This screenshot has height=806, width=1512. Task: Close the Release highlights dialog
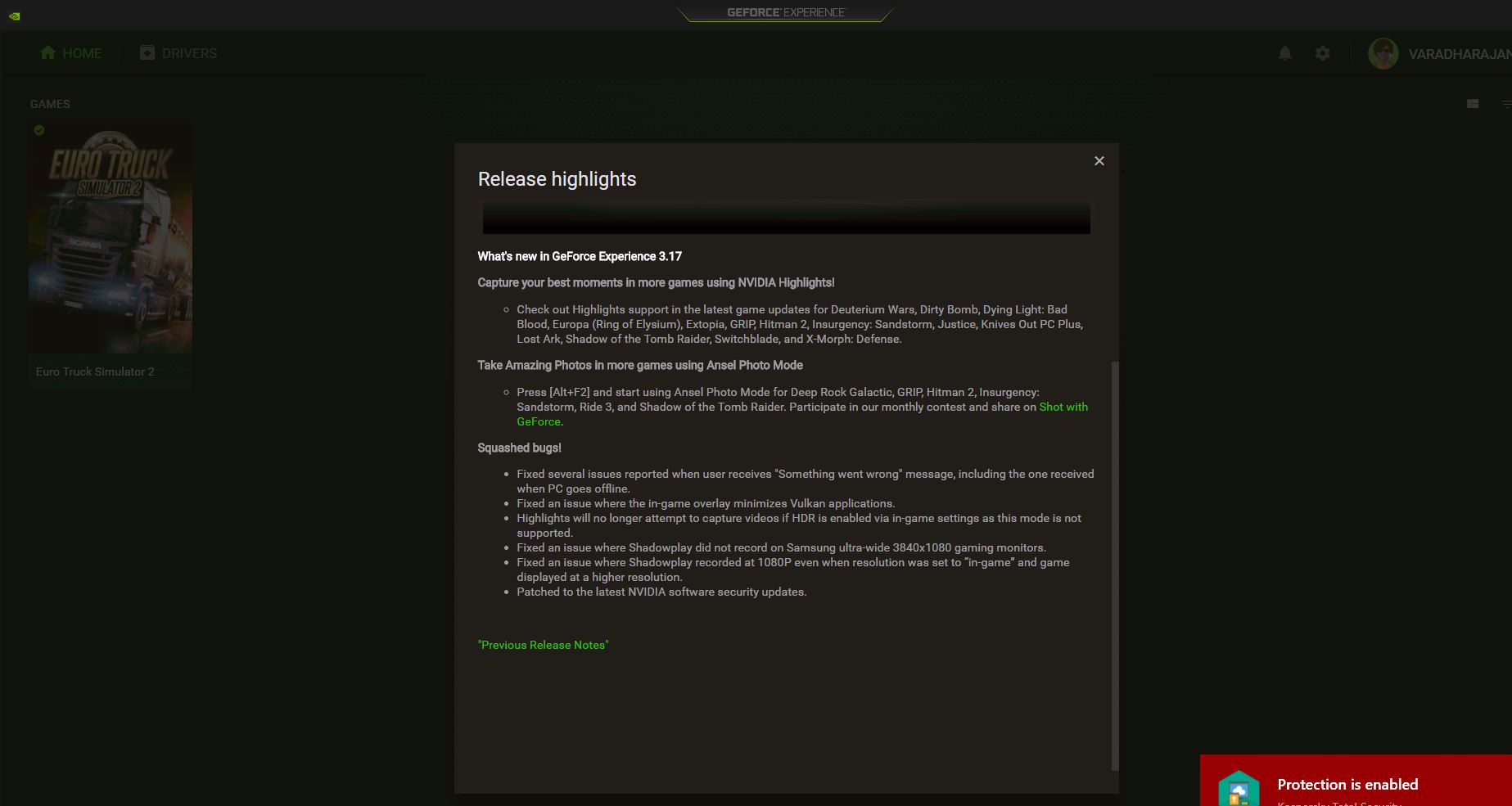1099,161
